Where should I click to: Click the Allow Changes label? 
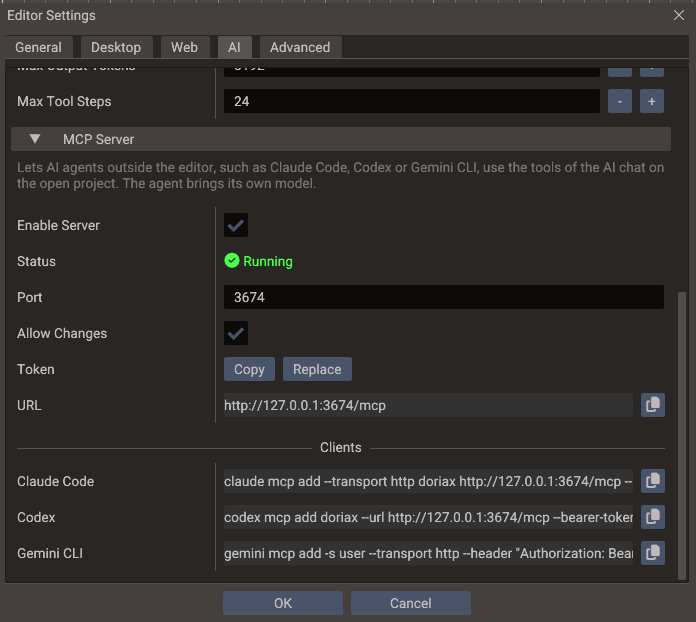(62, 333)
